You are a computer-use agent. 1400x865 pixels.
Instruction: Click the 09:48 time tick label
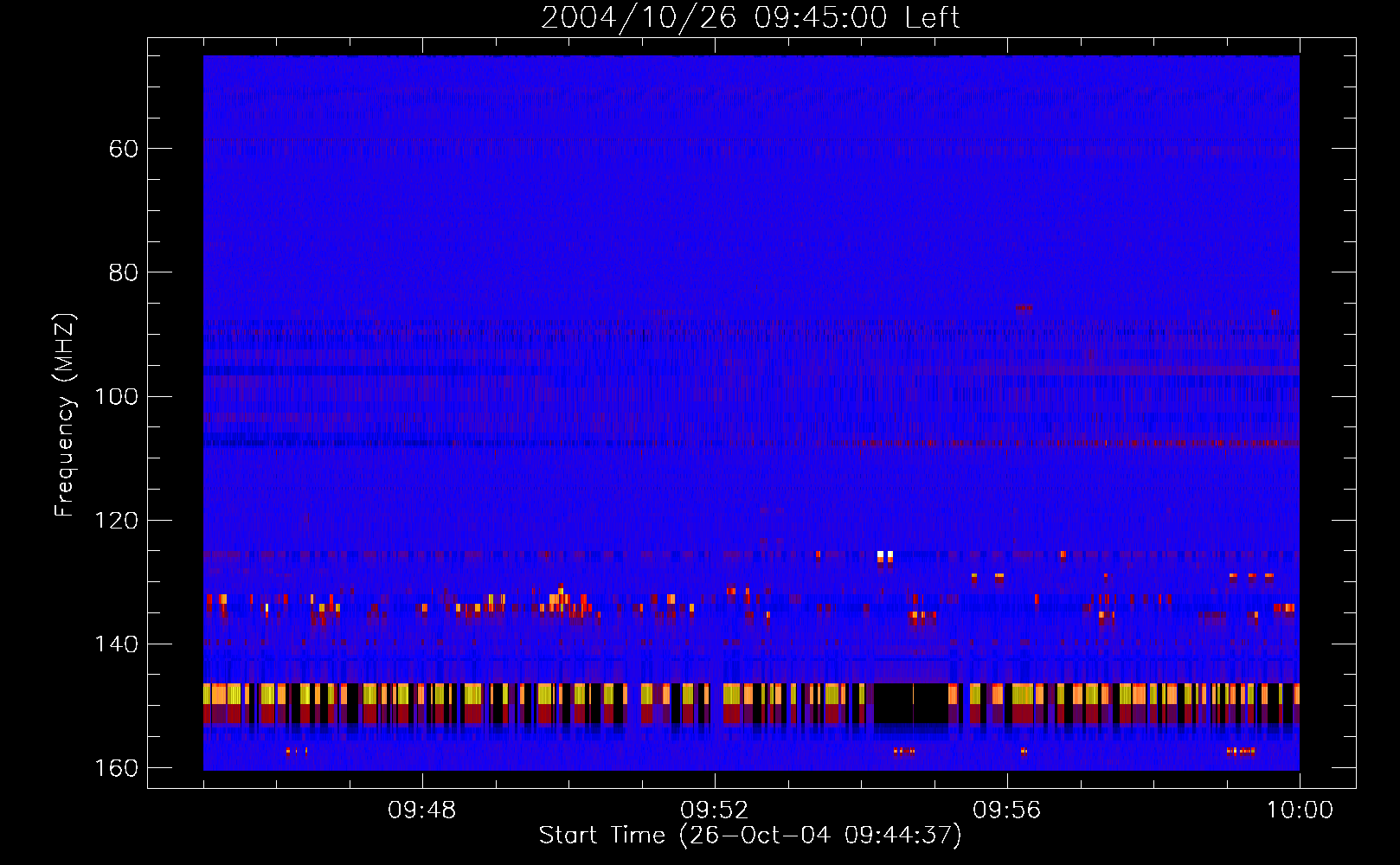[421, 811]
